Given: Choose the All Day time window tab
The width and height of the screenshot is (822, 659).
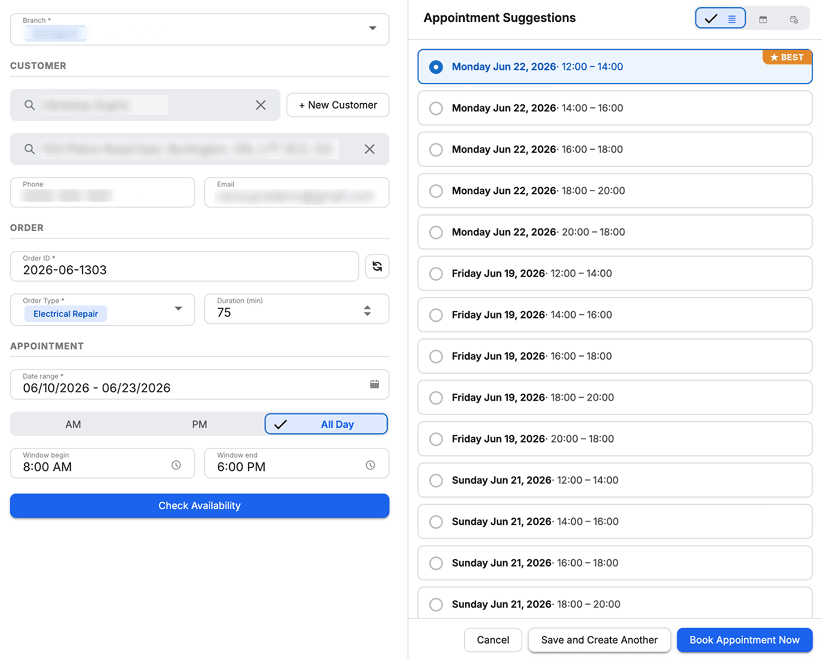Looking at the screenshot, I should click(x=326, y=424).
